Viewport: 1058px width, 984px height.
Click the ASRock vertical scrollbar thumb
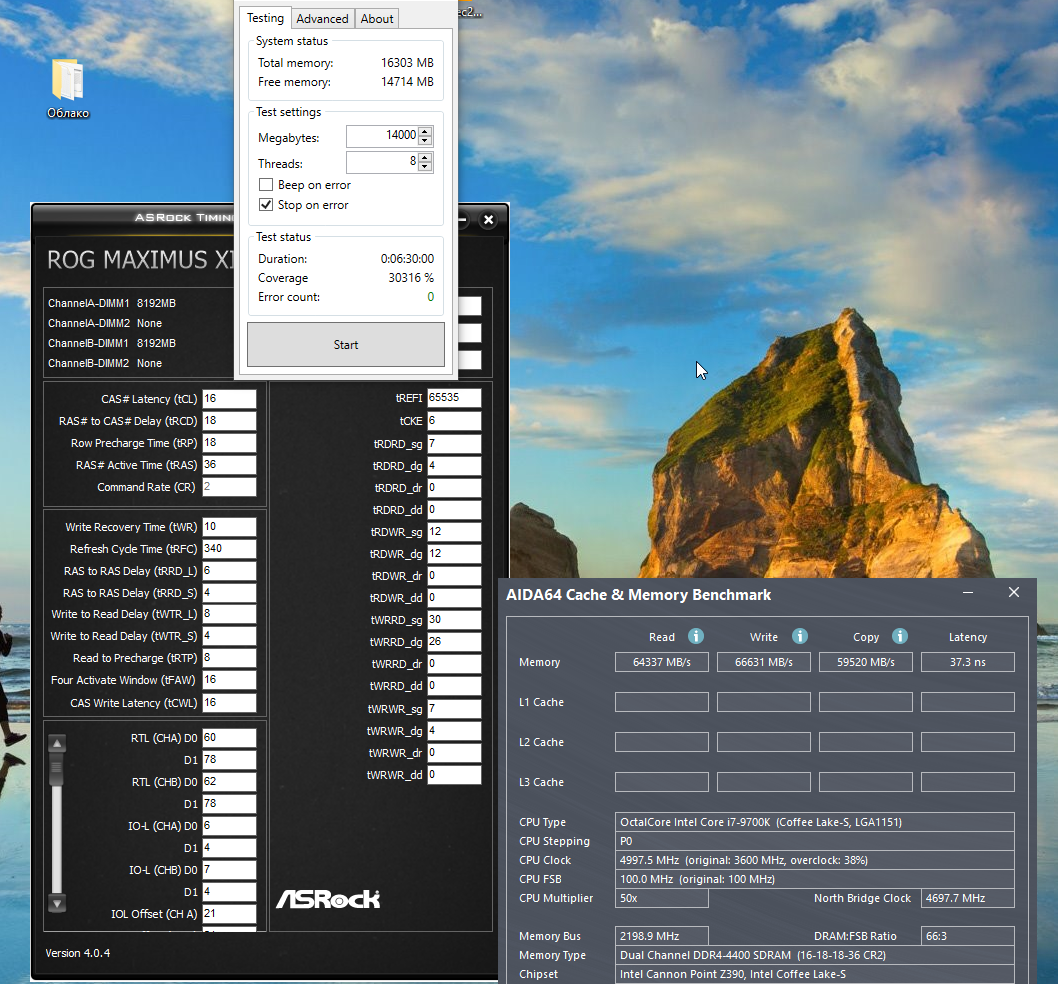point(57,771)
